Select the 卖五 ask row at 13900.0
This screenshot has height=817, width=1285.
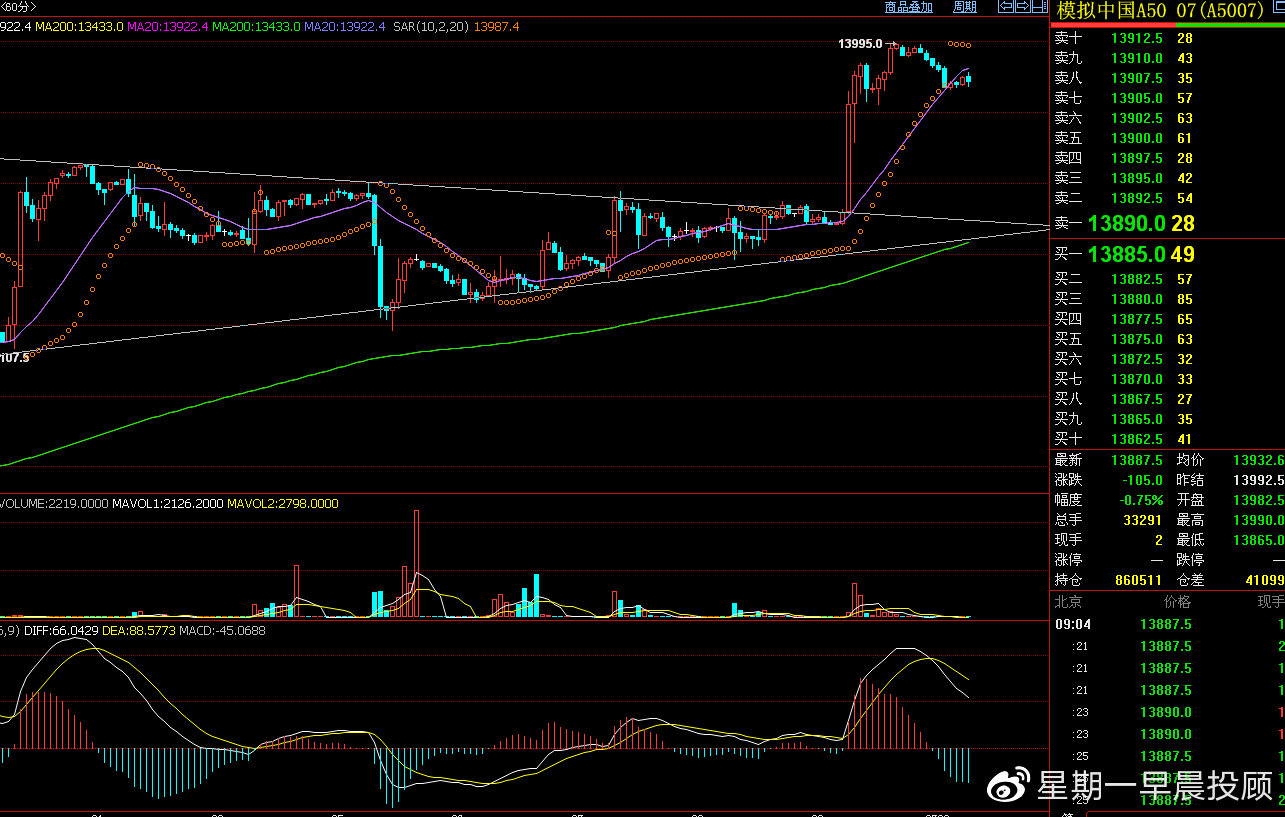point(1167,138)
